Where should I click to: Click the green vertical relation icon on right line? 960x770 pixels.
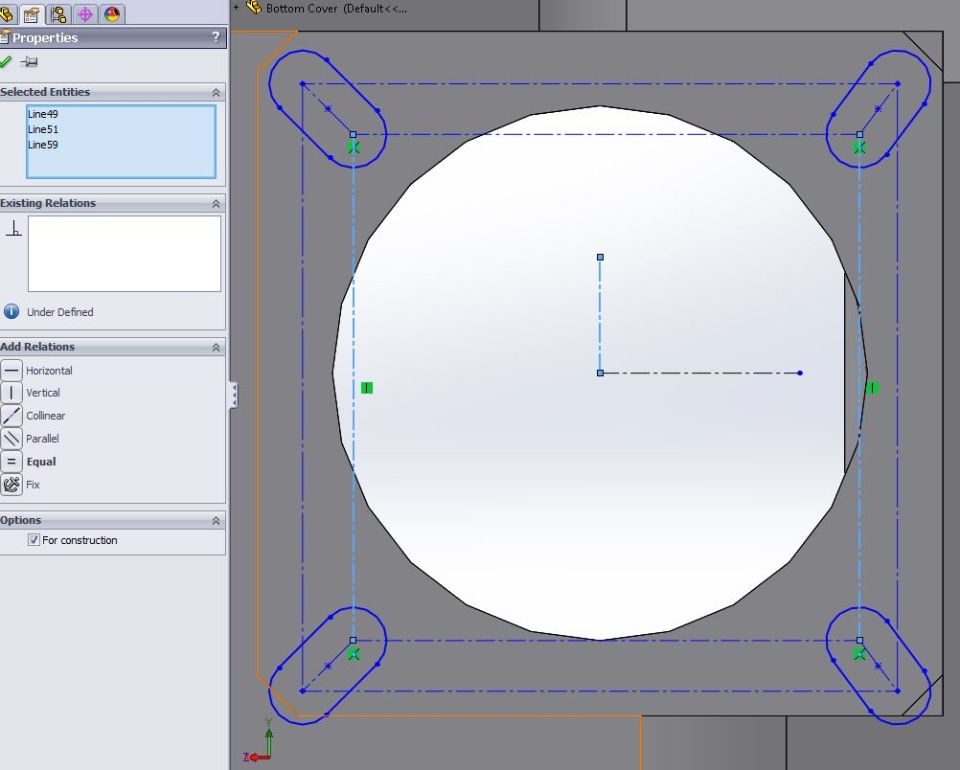point(873,387)
